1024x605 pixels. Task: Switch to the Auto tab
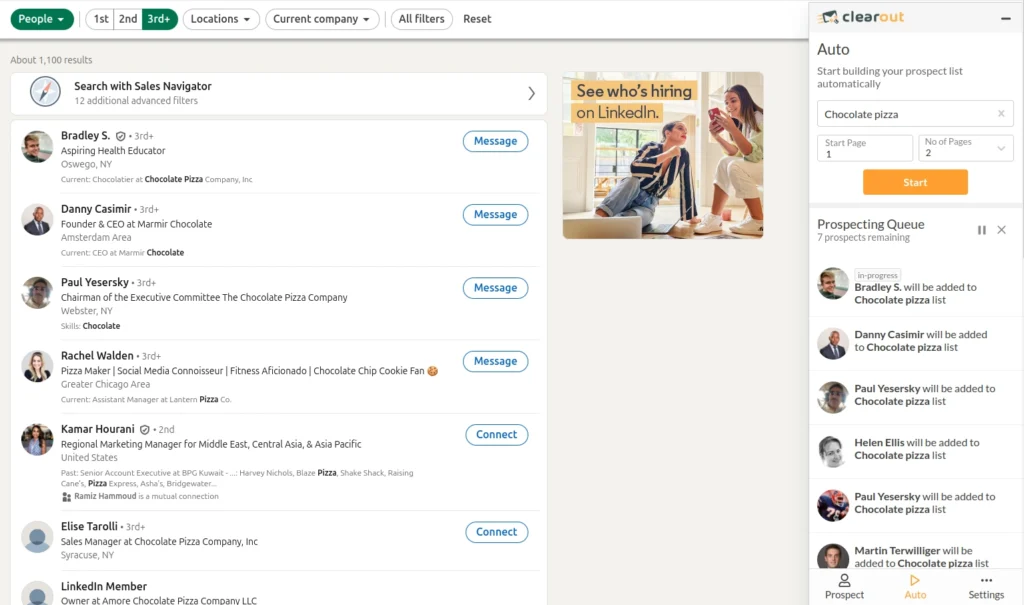pyautogui.click(x=915, y=587)
